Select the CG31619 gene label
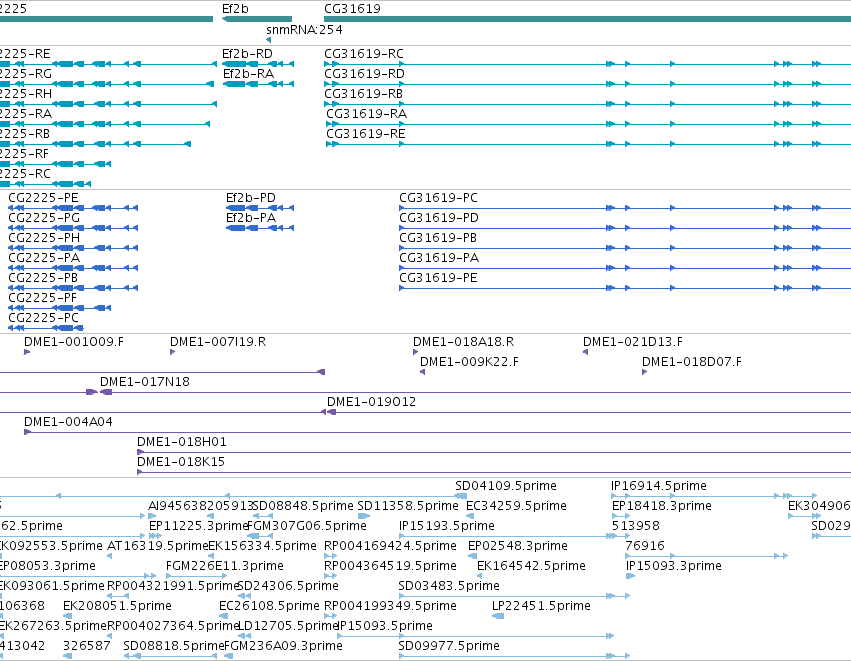Viewport: 851px width, 661px height. 352,9
